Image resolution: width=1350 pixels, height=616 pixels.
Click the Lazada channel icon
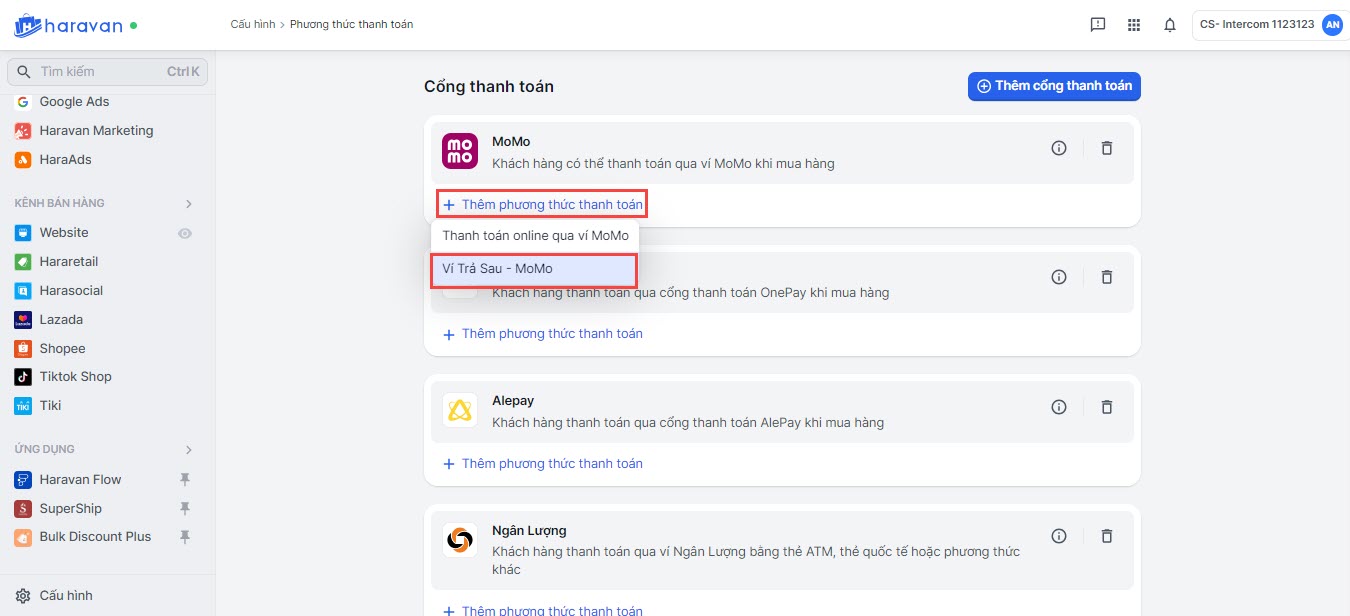[x=23, y=320]
